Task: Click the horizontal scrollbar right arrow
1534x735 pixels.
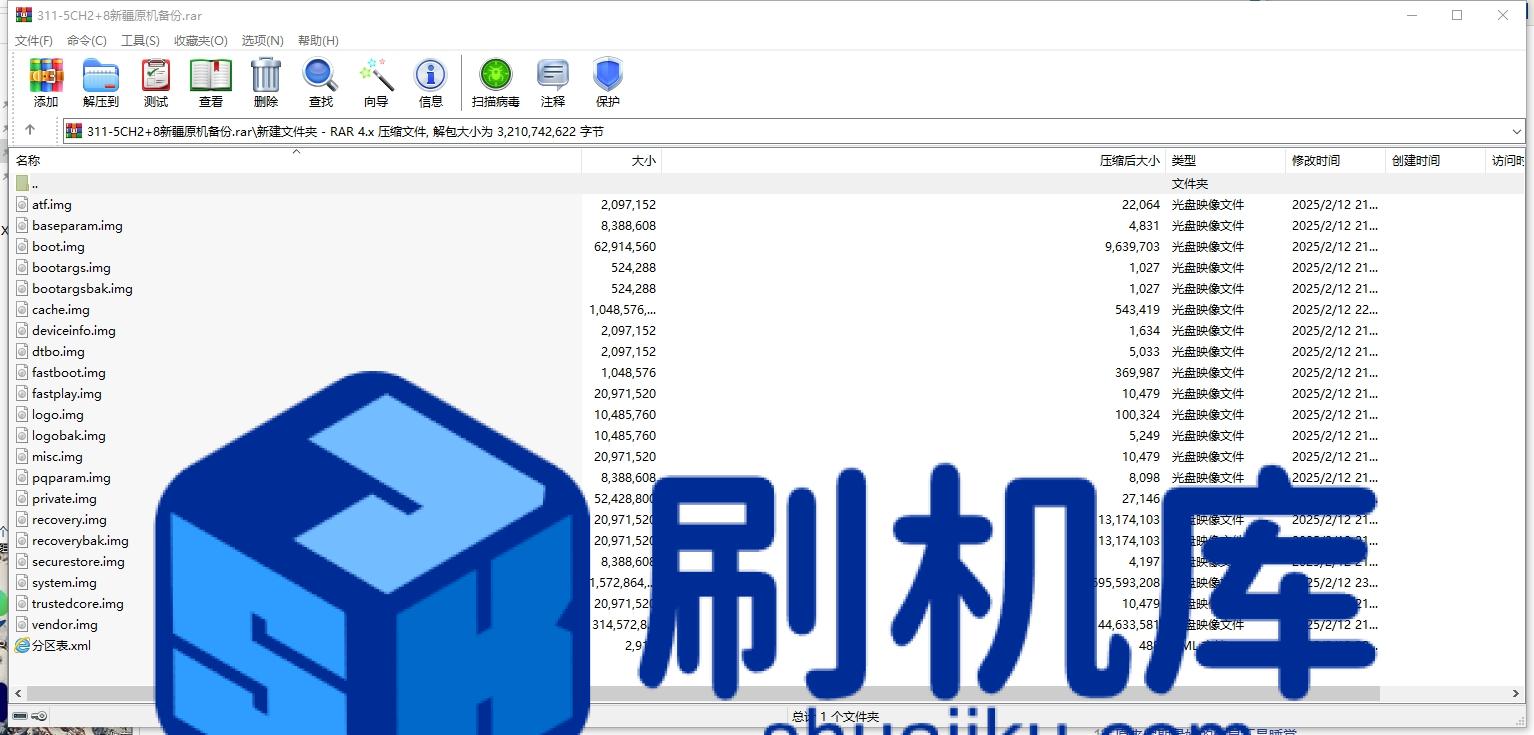Action: pyautogui.click(x=1516, y=693)
